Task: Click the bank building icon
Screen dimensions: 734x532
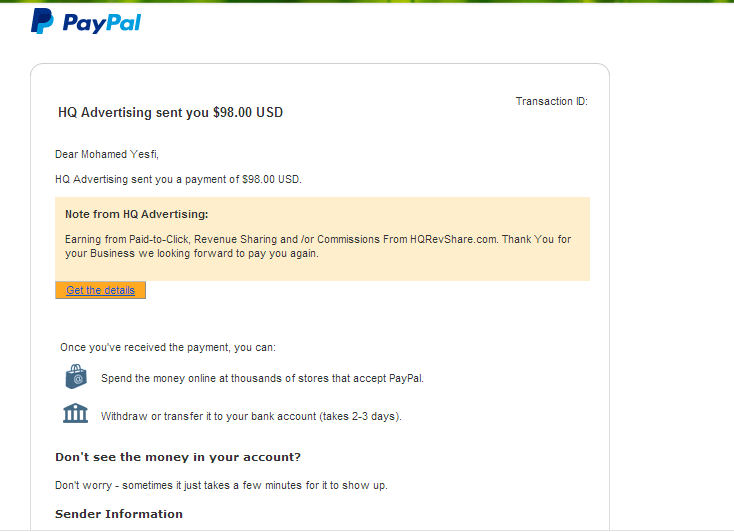Action: [x=75, y=413]
